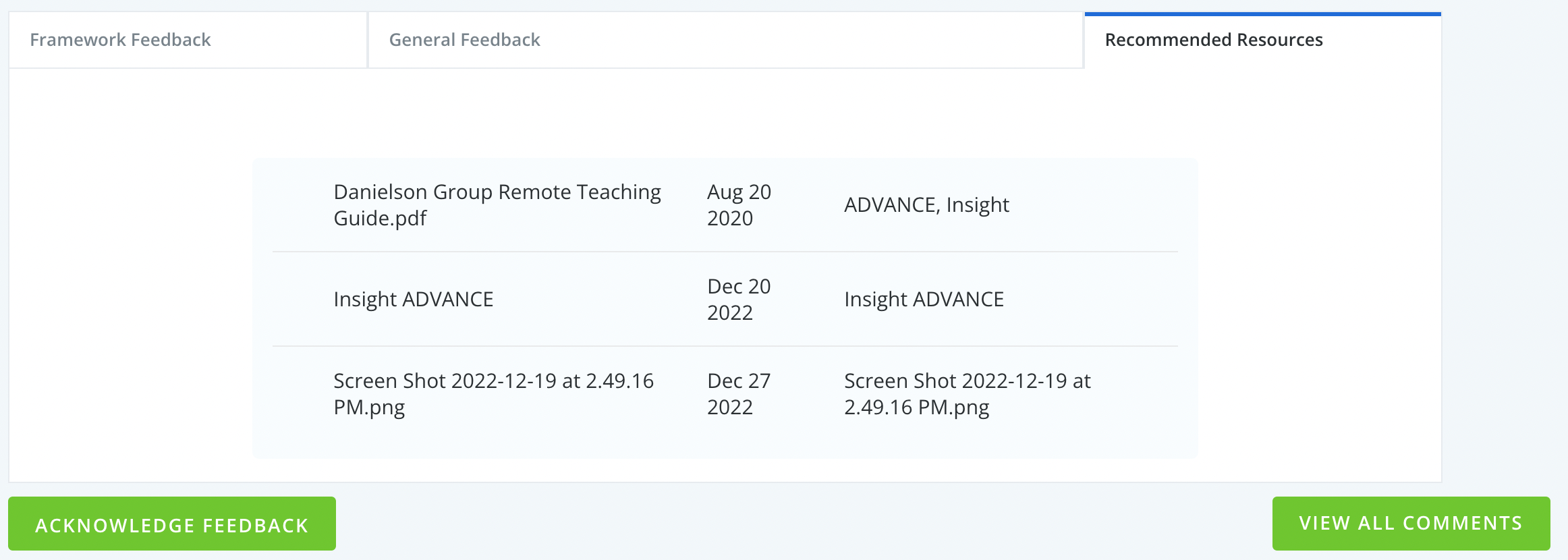Switch to the Framework Feedback tab

[120, 40]
